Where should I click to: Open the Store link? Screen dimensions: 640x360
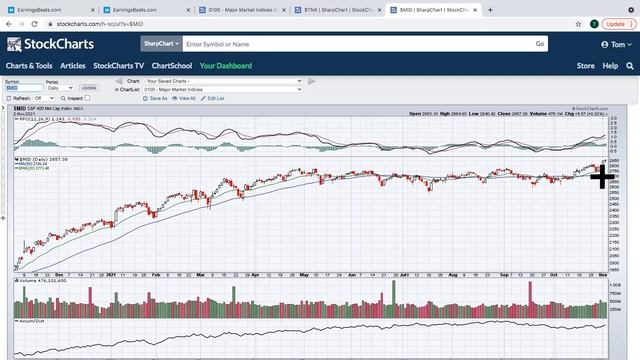(585, 66)
